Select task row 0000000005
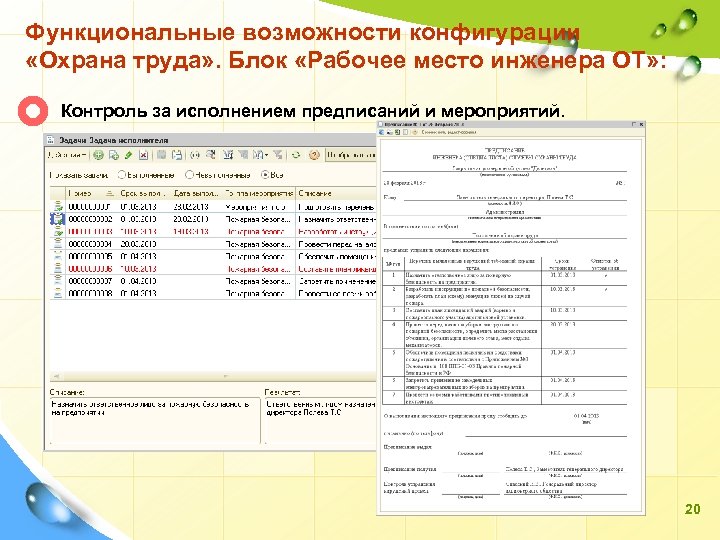This screenshot has height=540, width=720. coord(213,257)
